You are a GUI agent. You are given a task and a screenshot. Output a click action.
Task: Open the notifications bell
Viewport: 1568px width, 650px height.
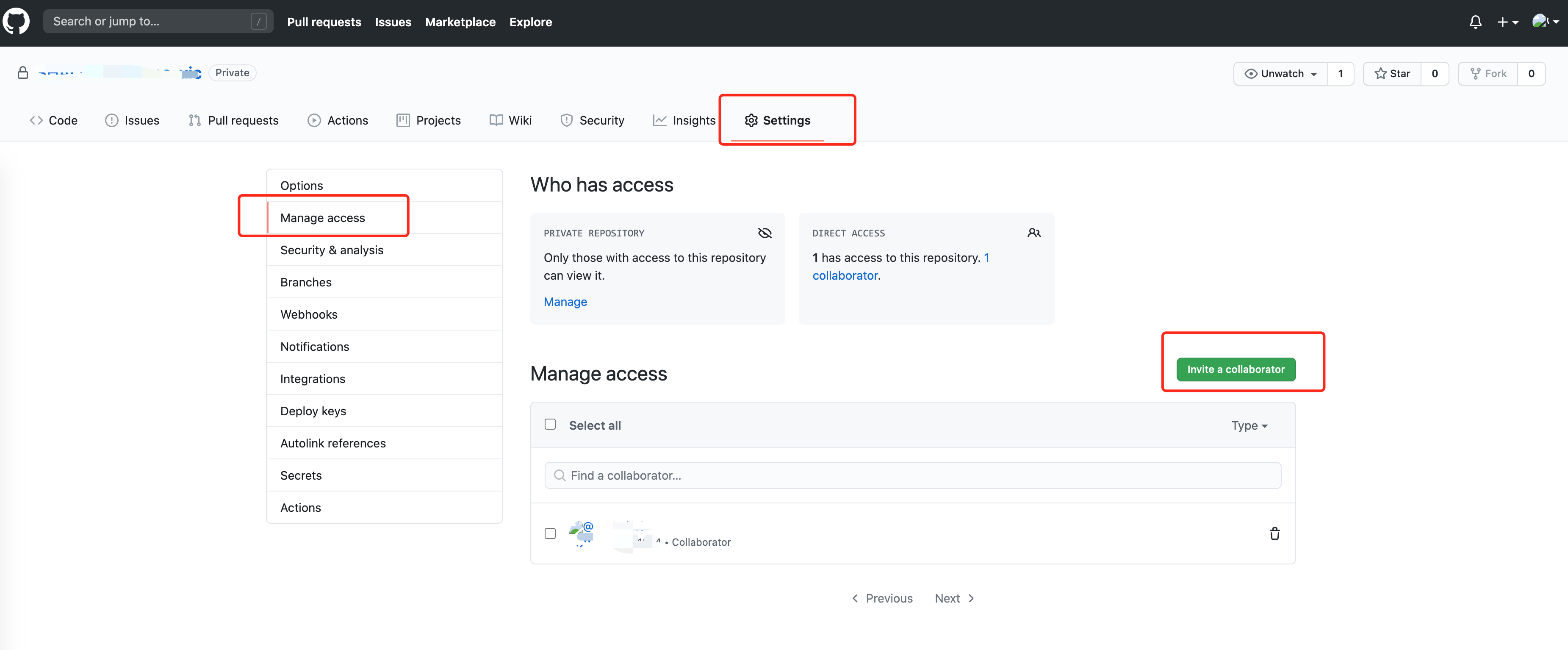(1475, 21)
